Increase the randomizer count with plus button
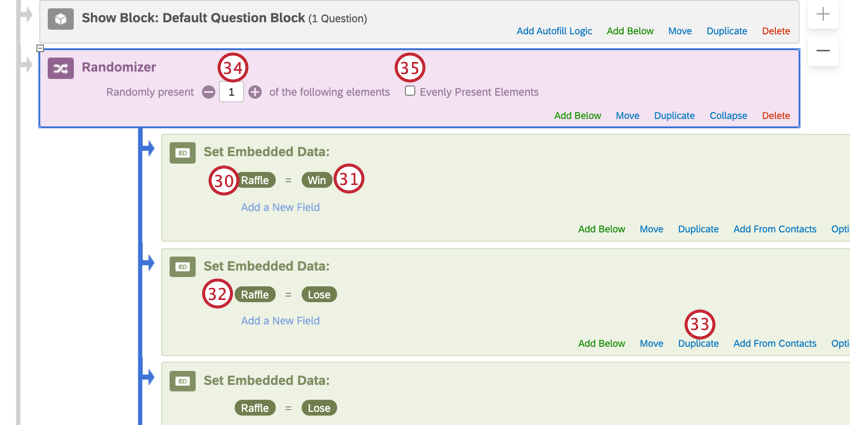The height and width of the screenshot is (425, 850). click(255, 92)
